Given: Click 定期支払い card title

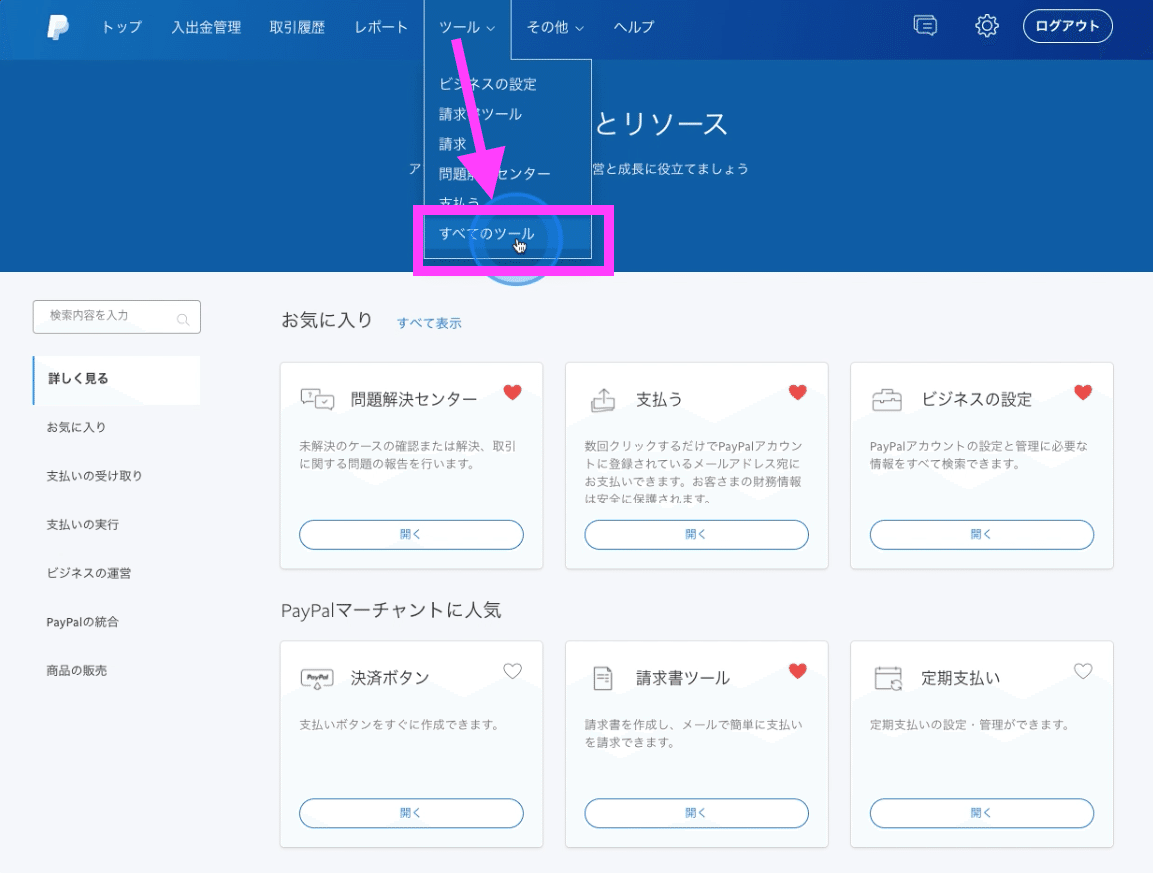Looking at the screenshot, I should point(960,678).
